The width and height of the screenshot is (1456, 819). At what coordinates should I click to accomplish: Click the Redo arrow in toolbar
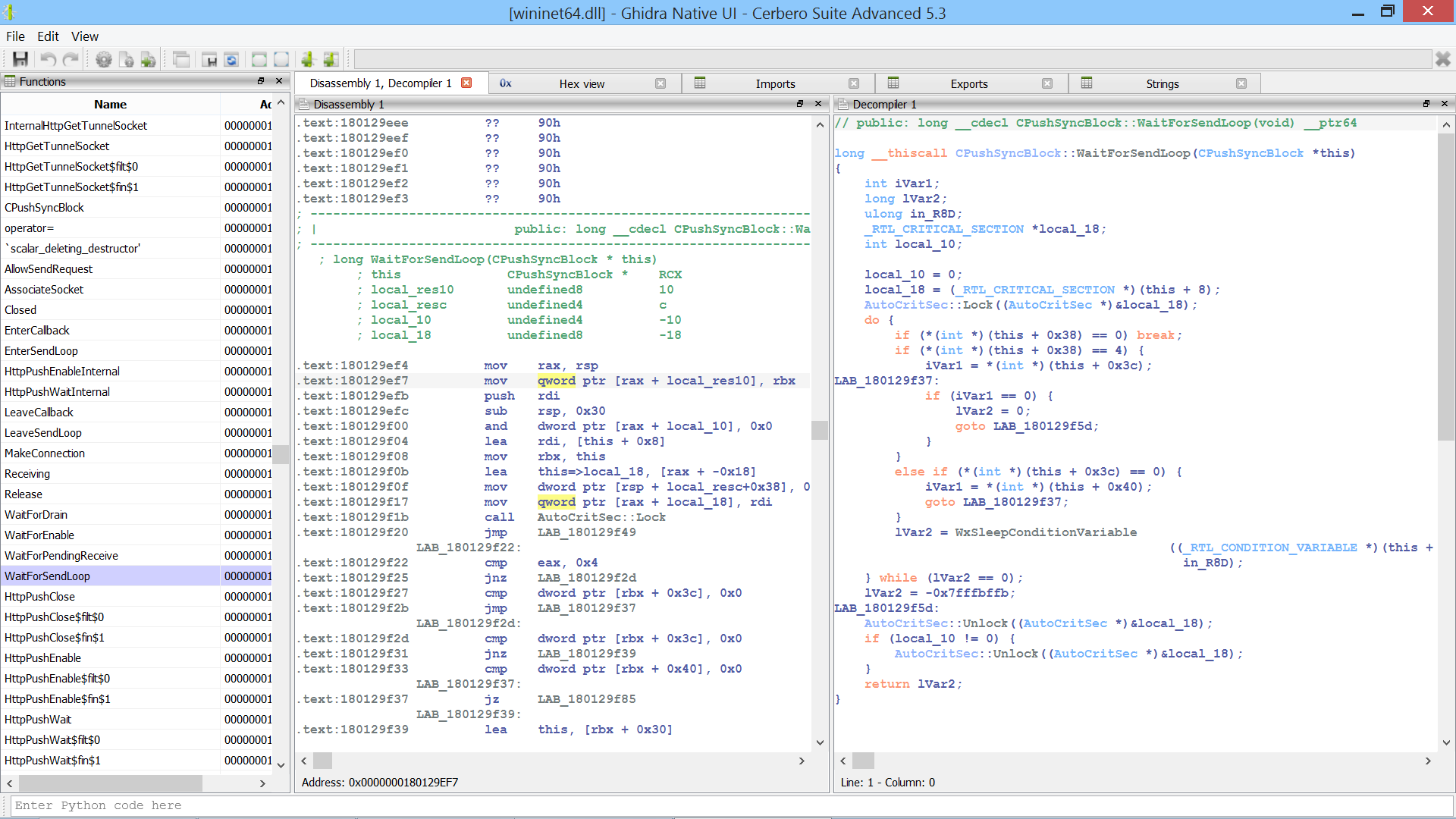71,59
